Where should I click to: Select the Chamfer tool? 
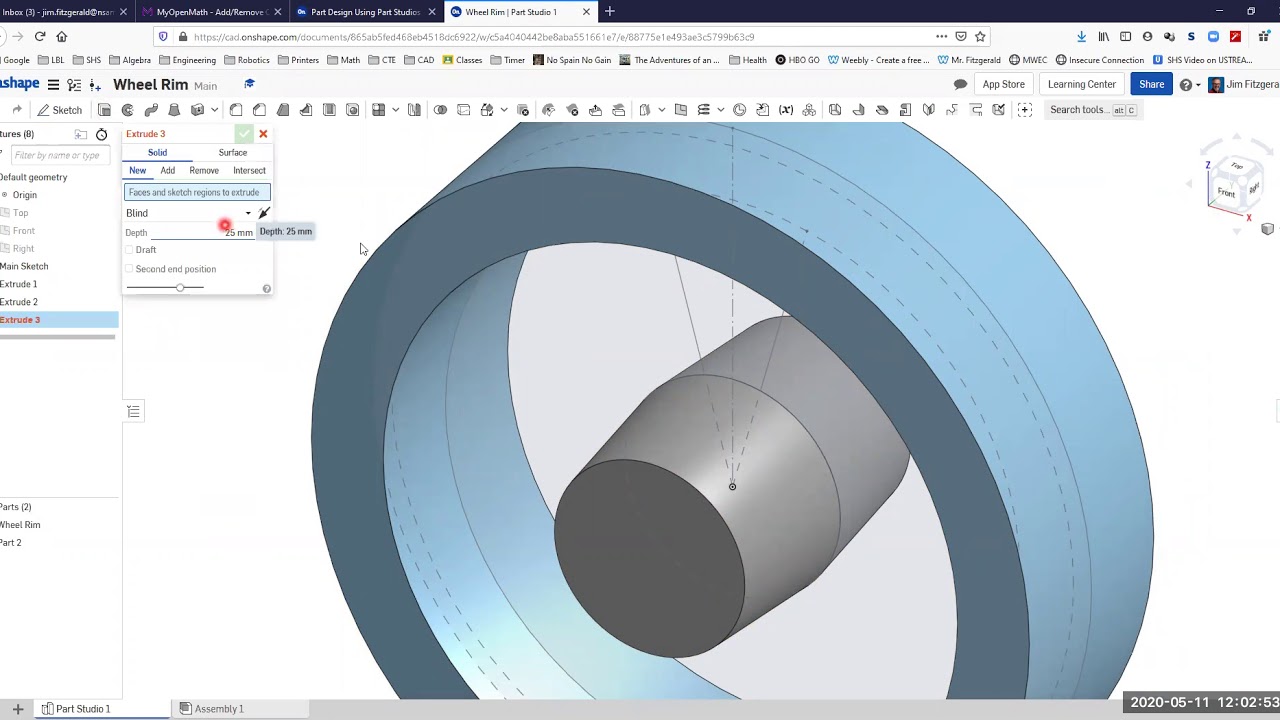[x=259, y=110]
